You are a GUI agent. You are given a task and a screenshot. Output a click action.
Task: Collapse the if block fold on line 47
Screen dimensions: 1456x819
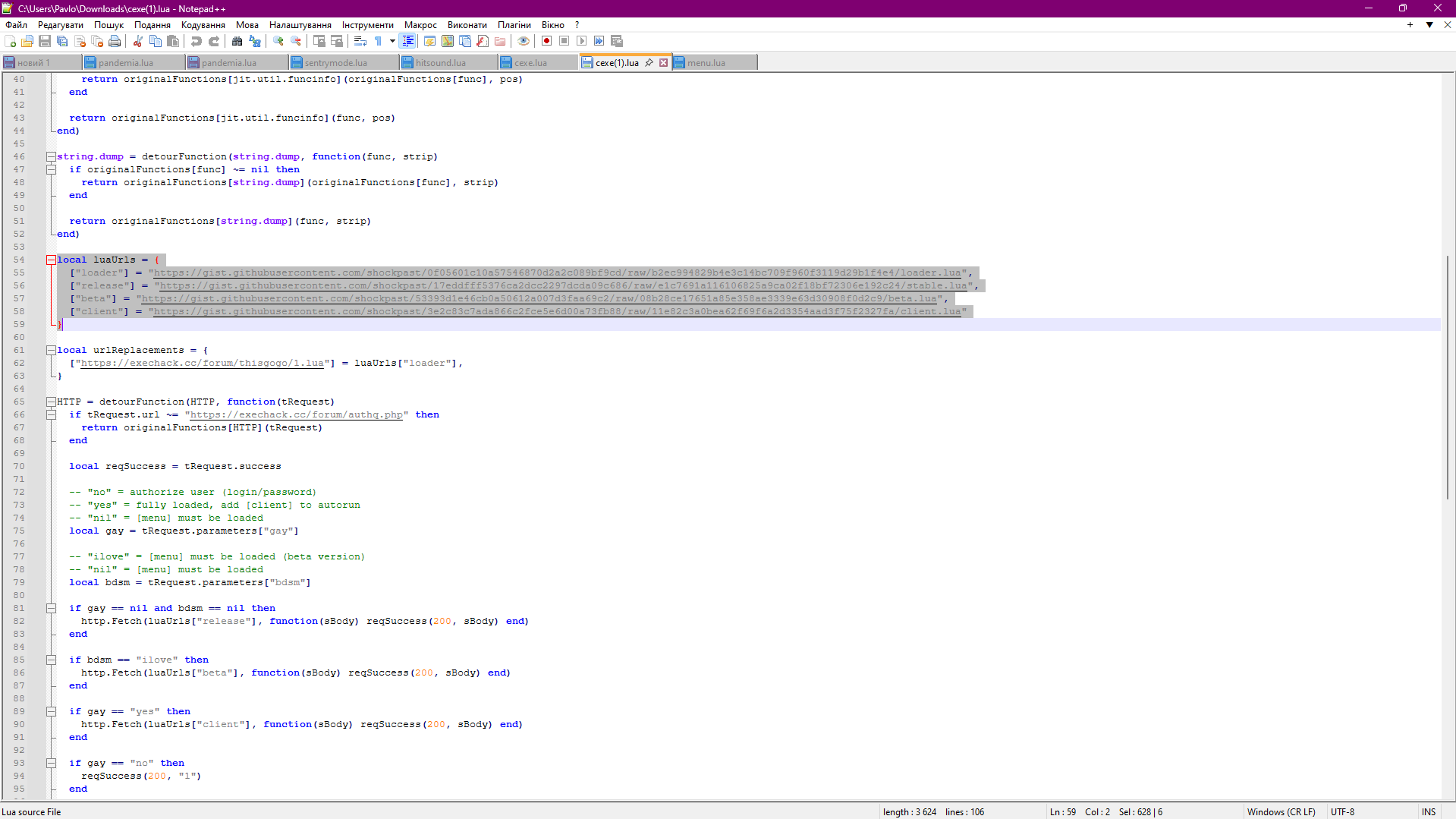point(51,169)
